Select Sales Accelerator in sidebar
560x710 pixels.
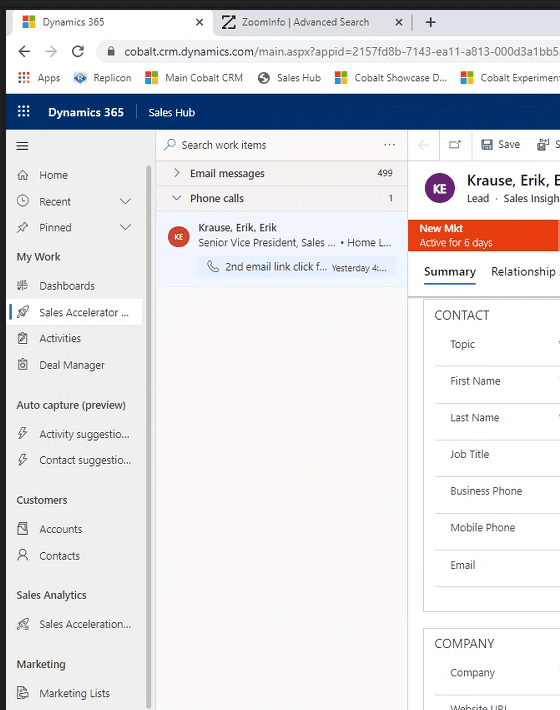75,312
